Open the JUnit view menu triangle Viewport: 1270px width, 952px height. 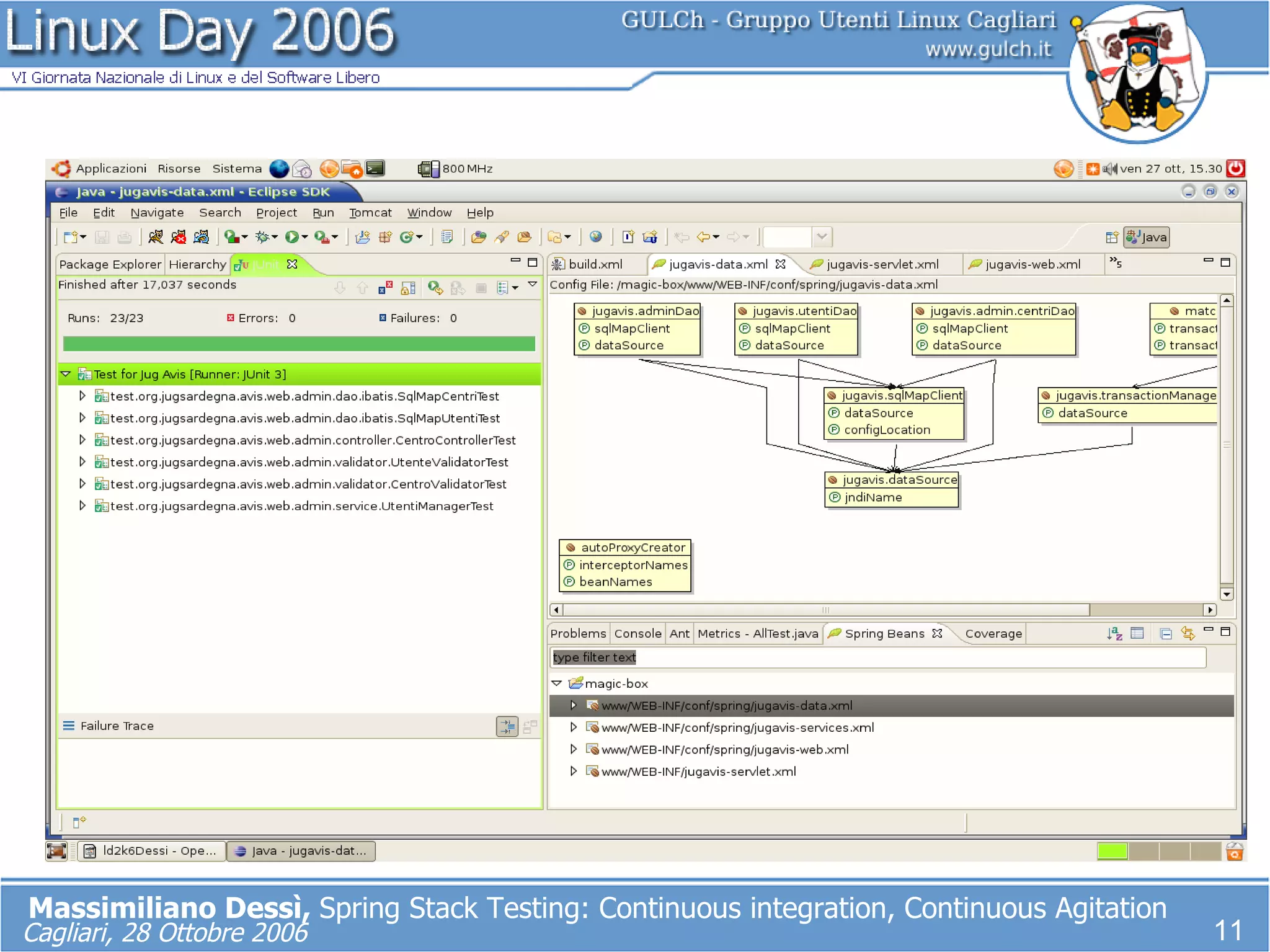coord(533,285)
